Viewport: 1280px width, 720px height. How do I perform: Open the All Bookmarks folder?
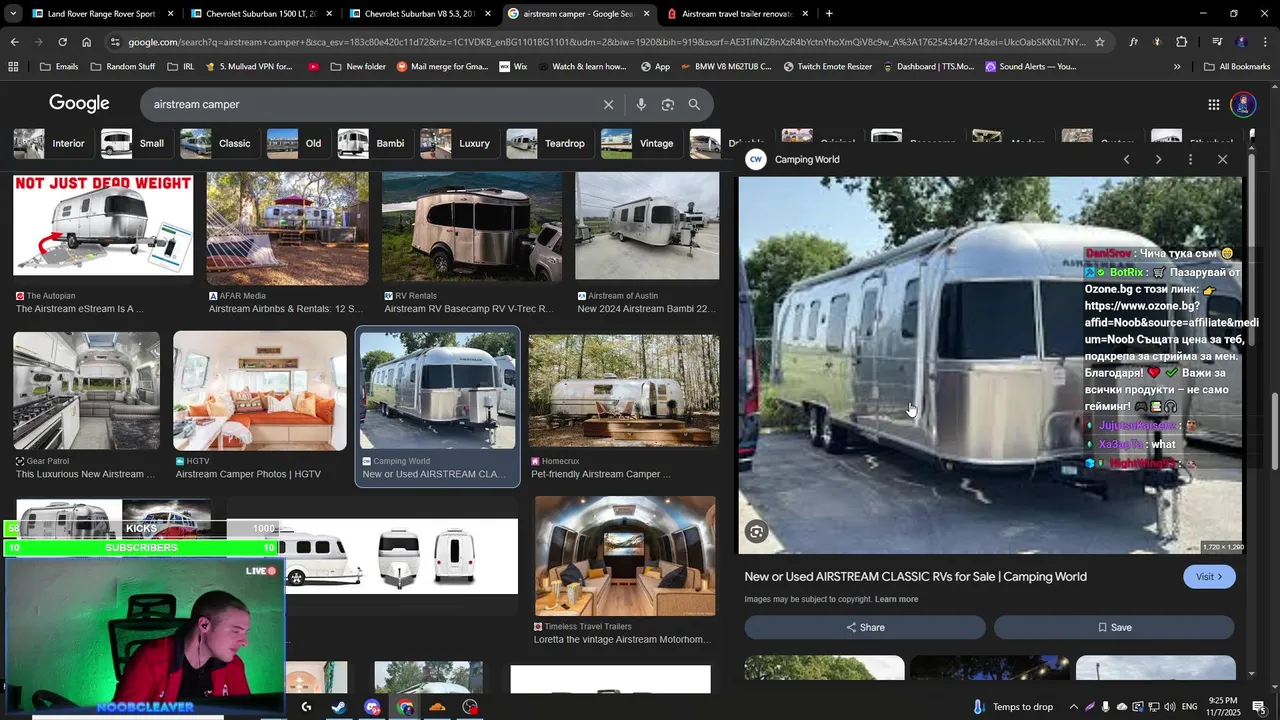[x=1237, y=66]
